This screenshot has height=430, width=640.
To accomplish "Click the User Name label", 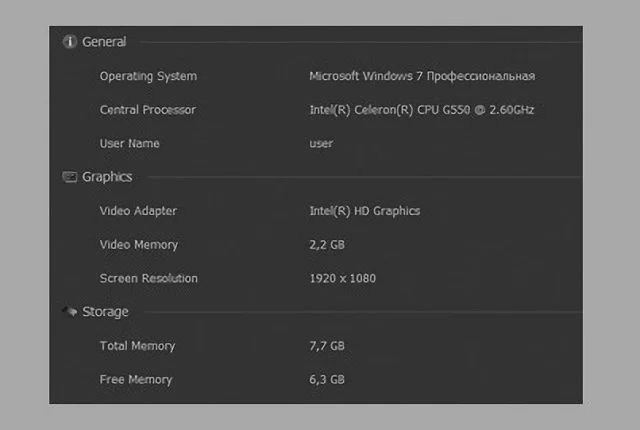I will click(x=130, y=144).
